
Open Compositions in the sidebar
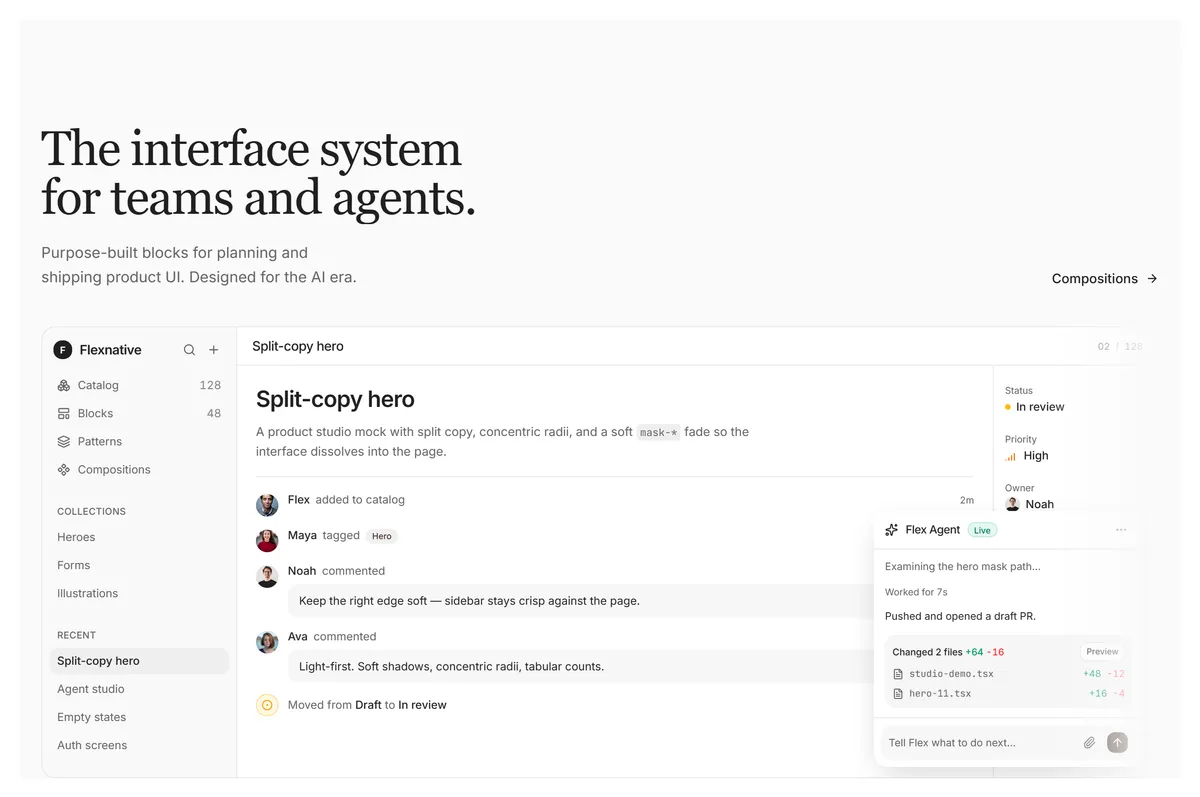(x=139, y=469)
